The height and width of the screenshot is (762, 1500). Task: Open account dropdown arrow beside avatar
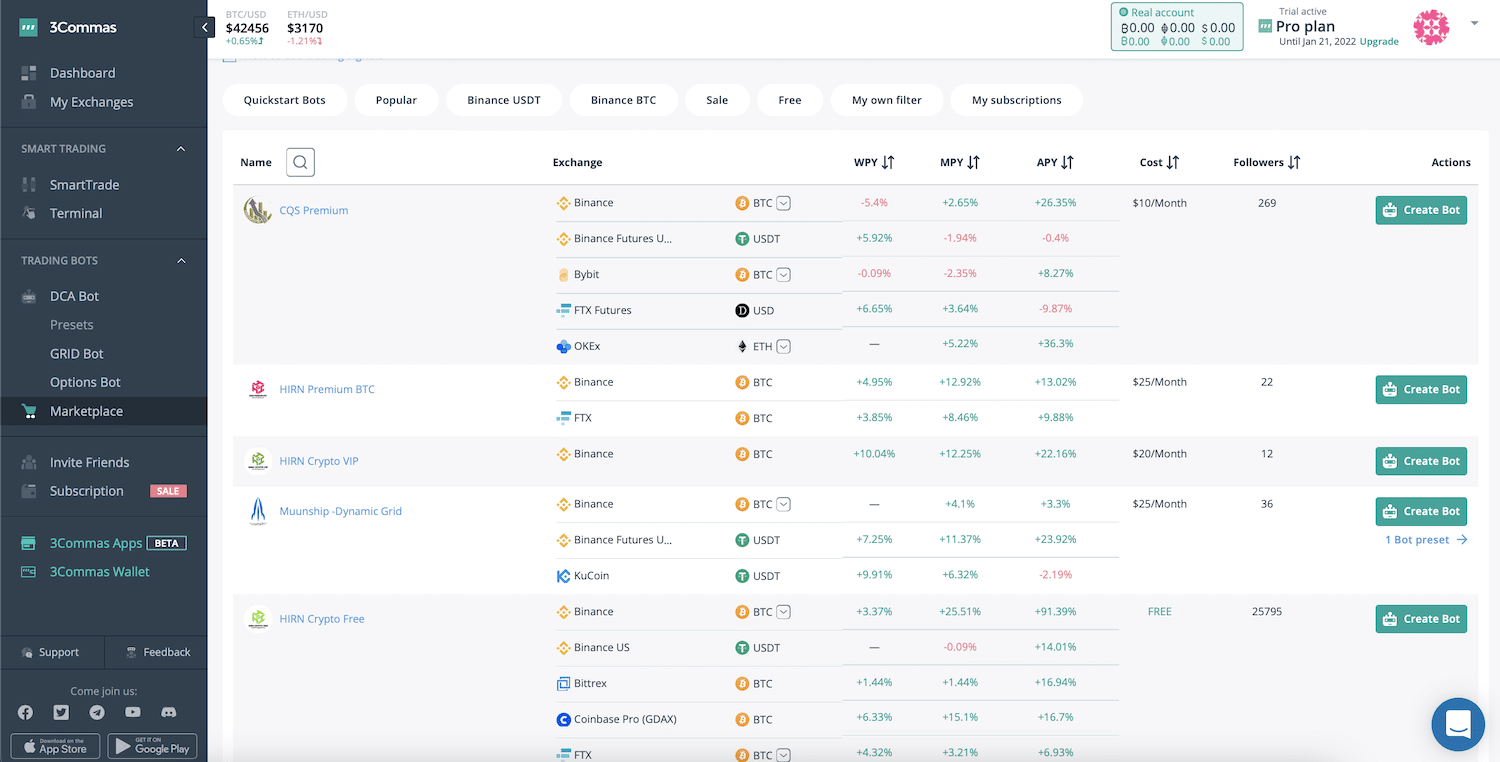1474,23
